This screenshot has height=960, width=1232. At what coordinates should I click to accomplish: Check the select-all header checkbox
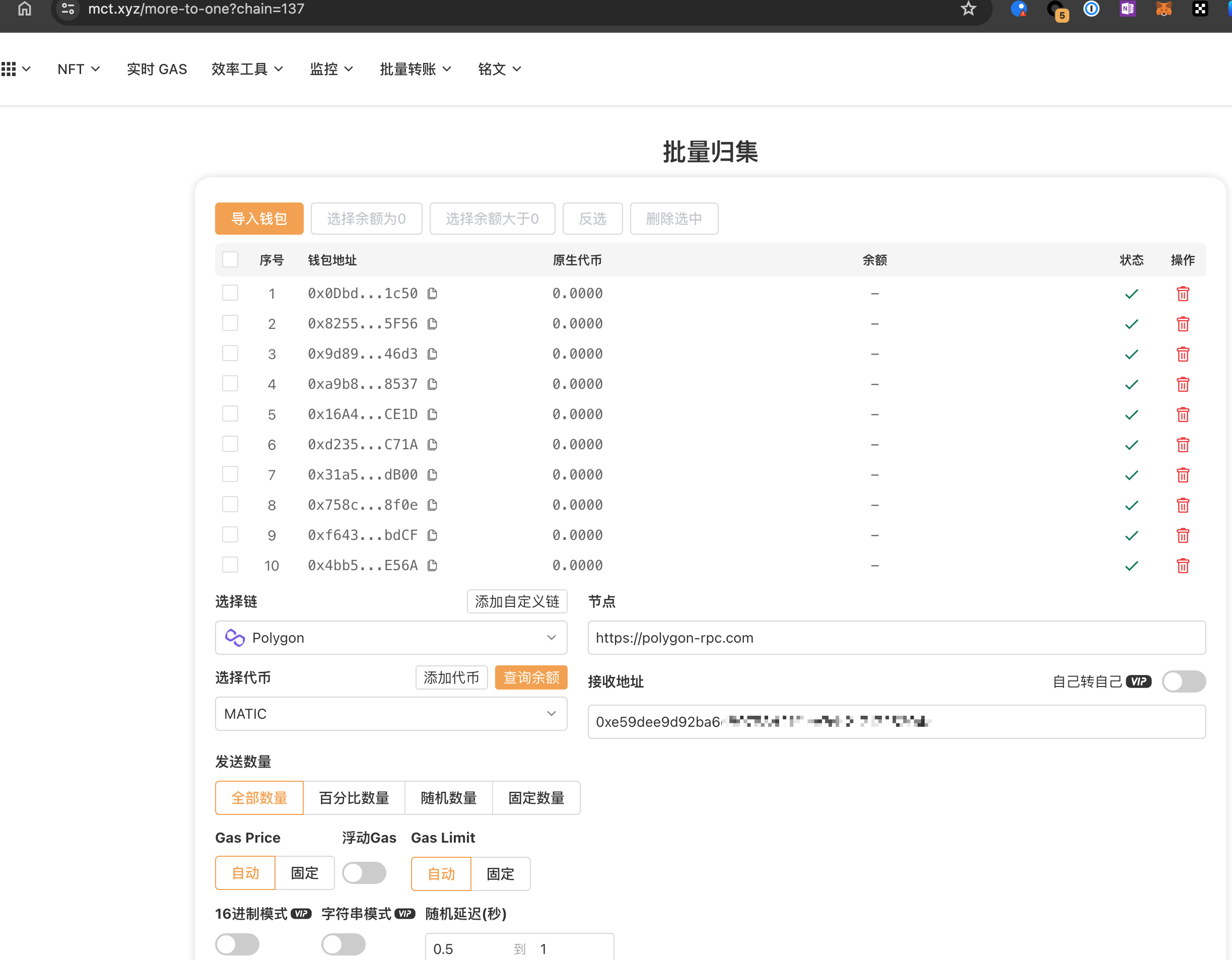(x=230, y=259)
